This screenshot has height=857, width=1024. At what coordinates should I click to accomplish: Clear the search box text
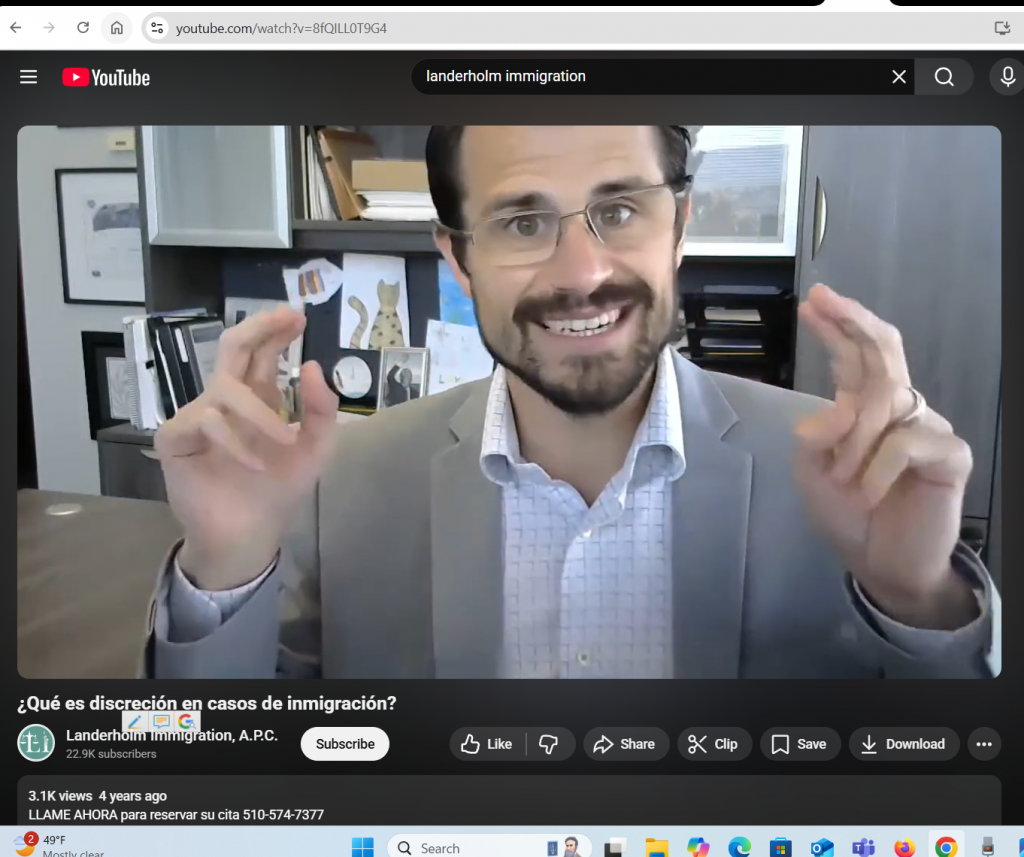click(898, 77)
